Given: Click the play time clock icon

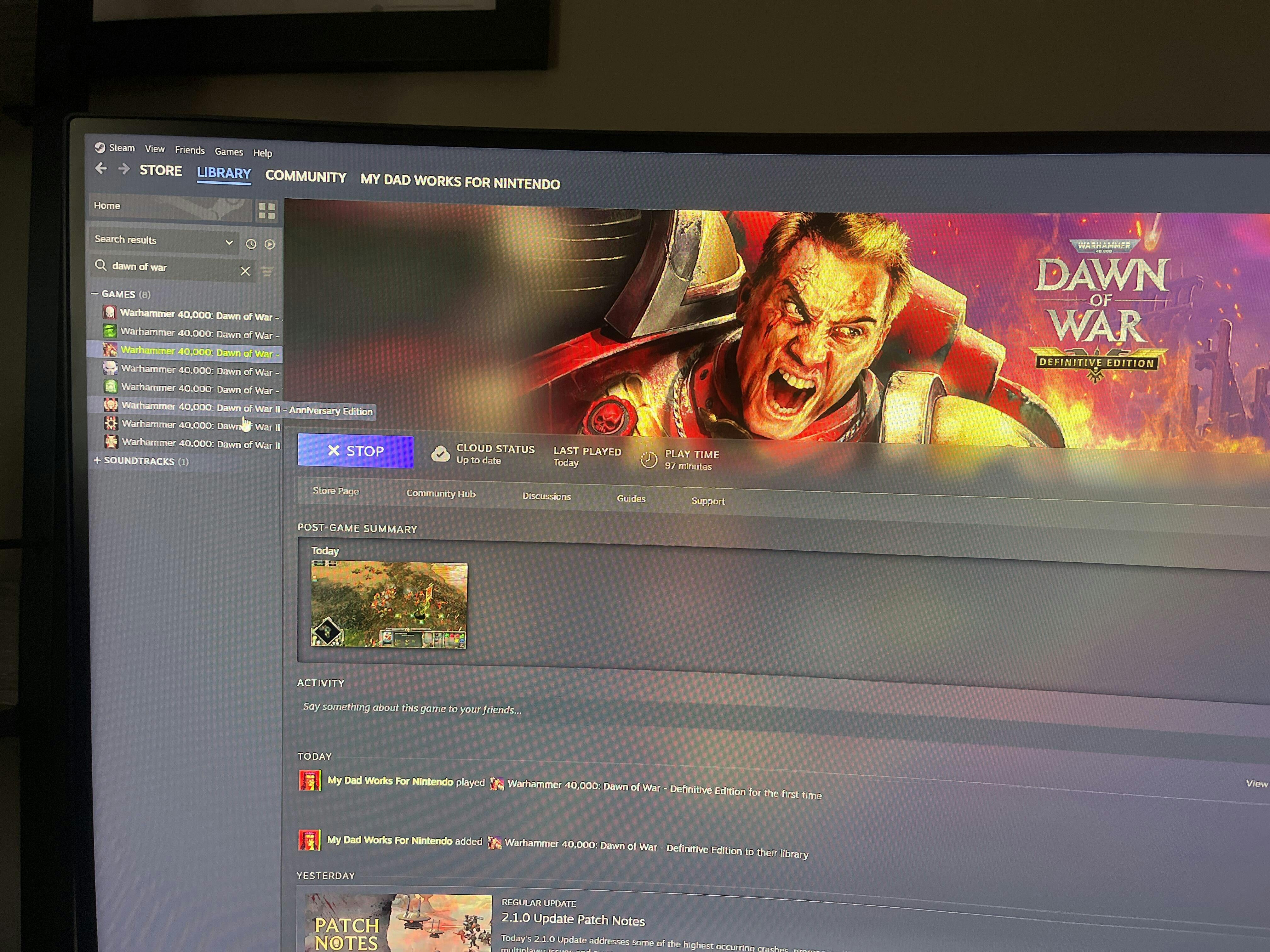Looking at the screenshot, I should point(649,460).
